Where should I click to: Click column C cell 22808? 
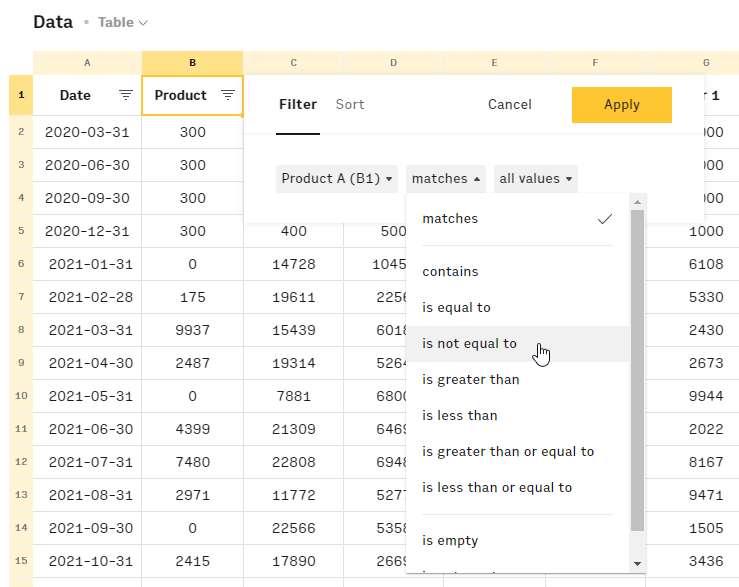(294, 462)
